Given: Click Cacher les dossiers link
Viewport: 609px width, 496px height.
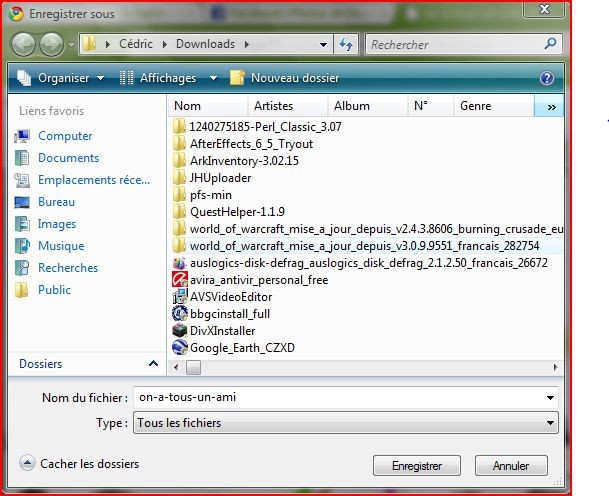Looking at the screenshot, I should (x=89, y=464).
